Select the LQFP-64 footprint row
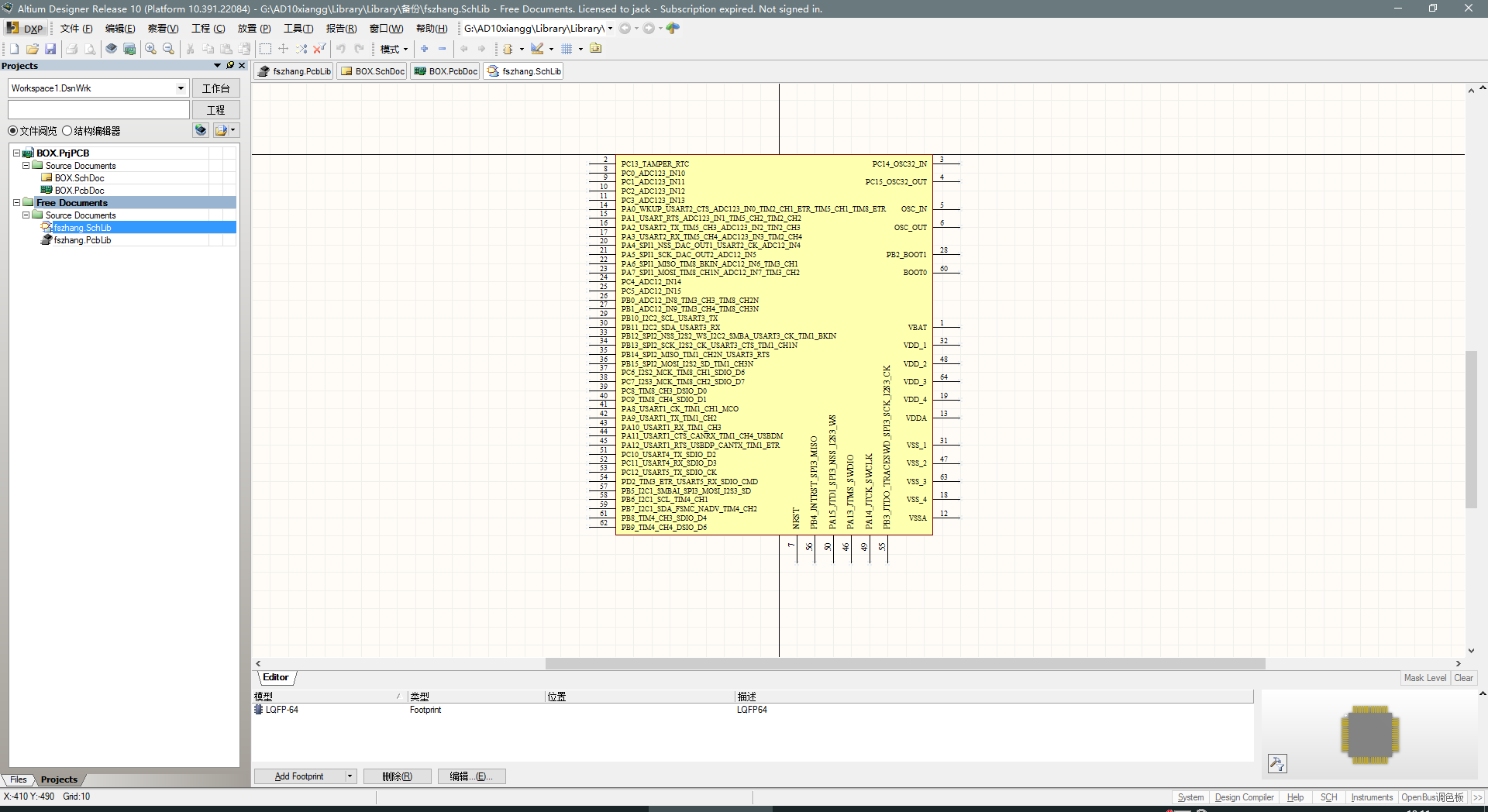 point(753,710)
